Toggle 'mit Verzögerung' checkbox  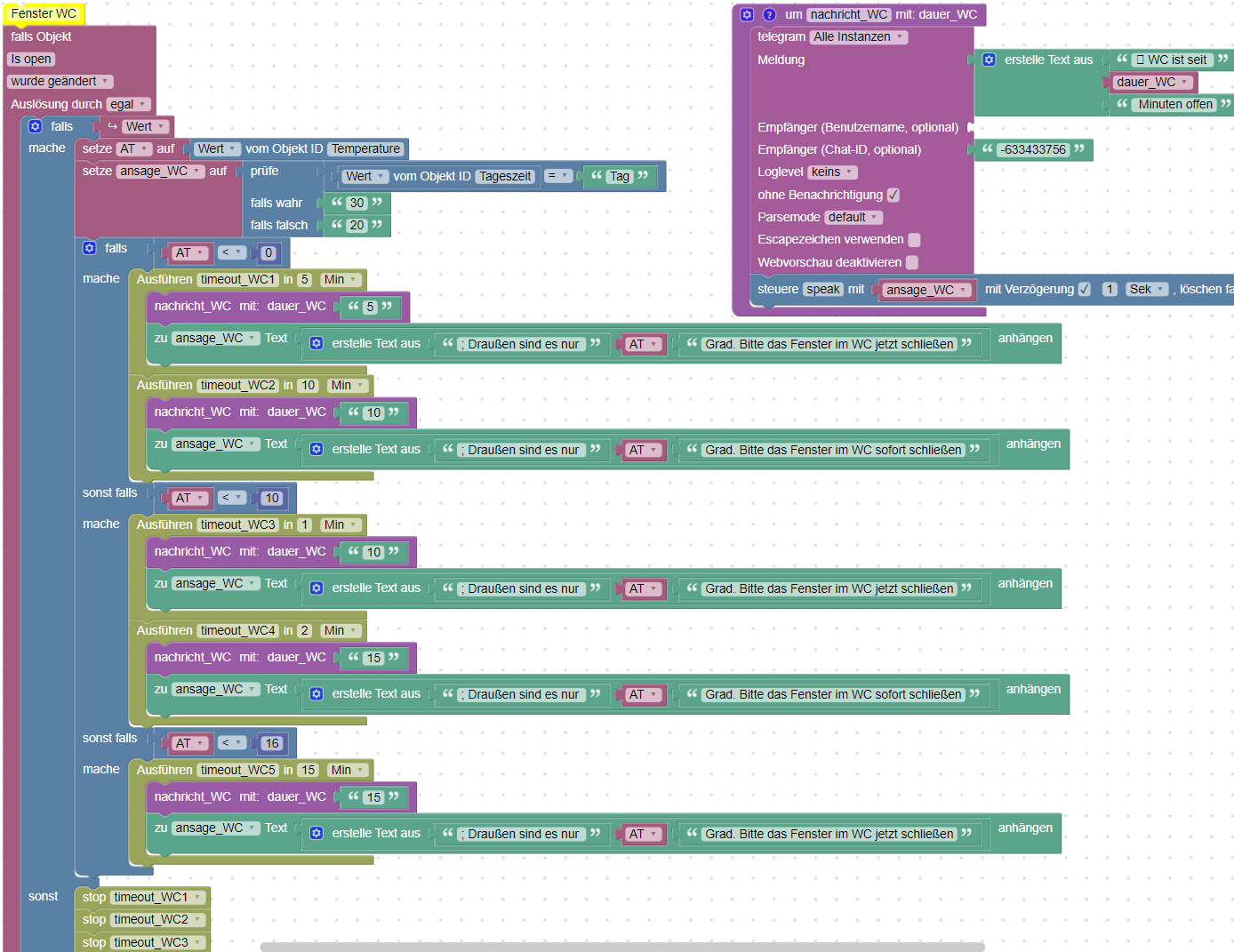(x=1085, y=289)
